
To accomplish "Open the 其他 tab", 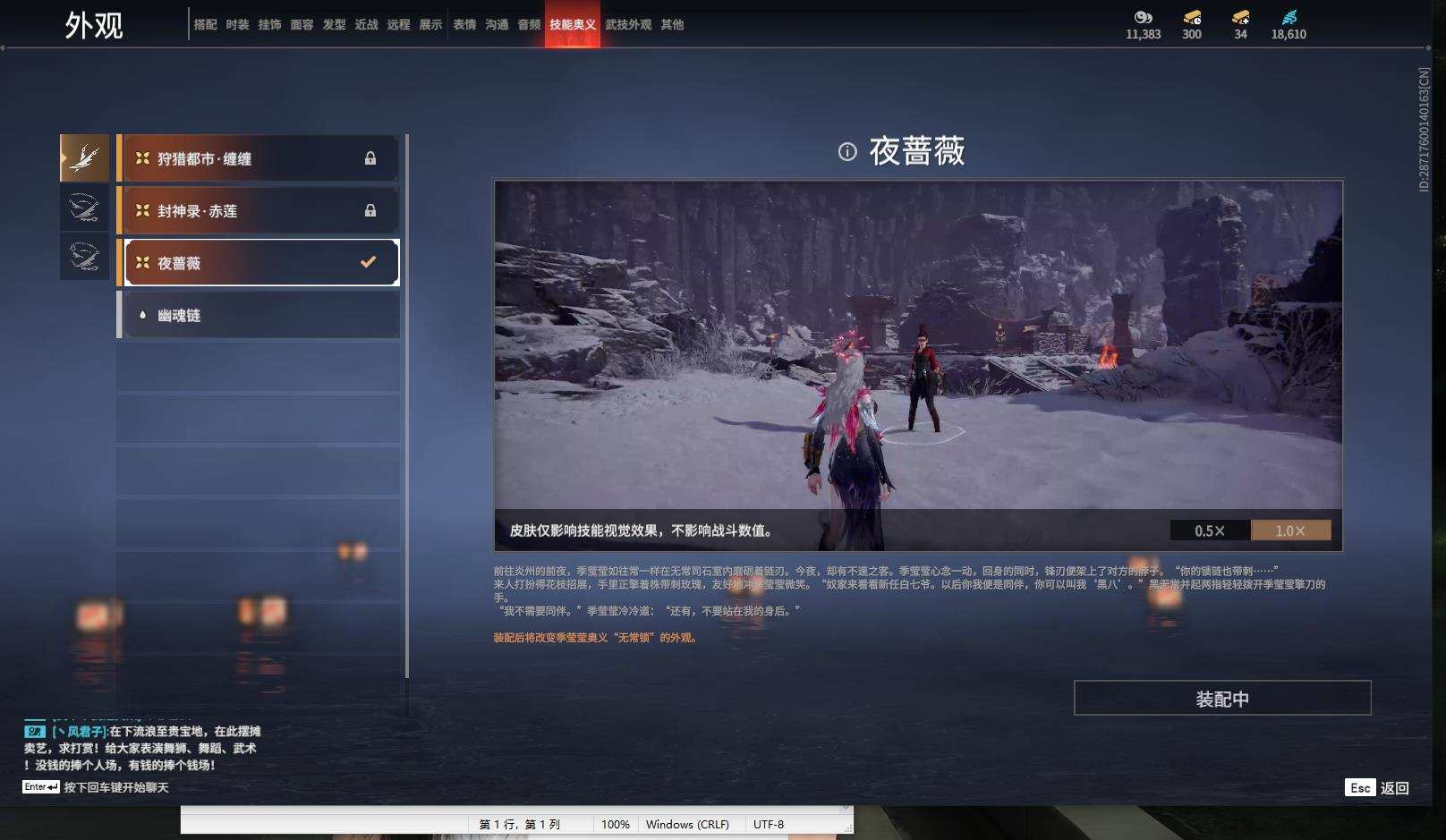I will pos(672,24).
